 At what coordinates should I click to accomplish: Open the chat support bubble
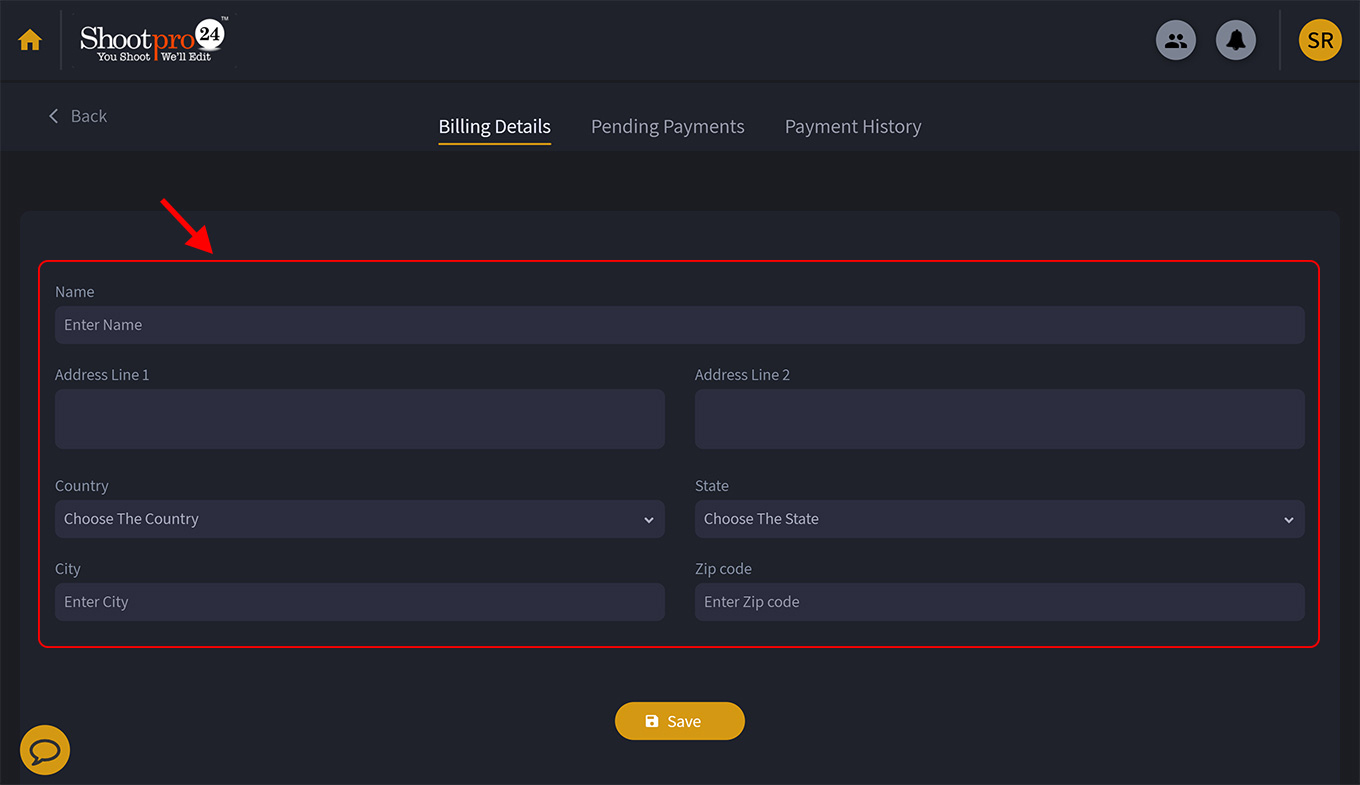44,749
